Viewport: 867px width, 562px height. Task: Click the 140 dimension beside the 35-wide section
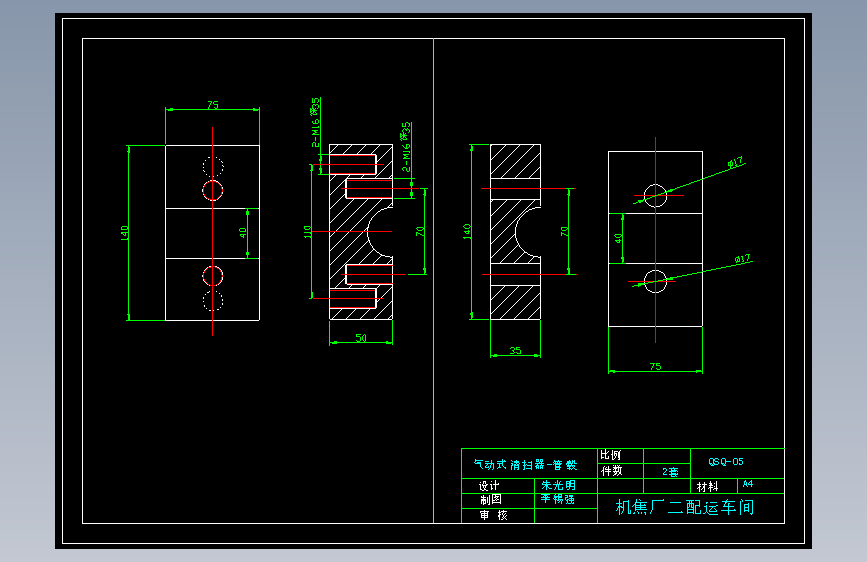coord(467,231)
